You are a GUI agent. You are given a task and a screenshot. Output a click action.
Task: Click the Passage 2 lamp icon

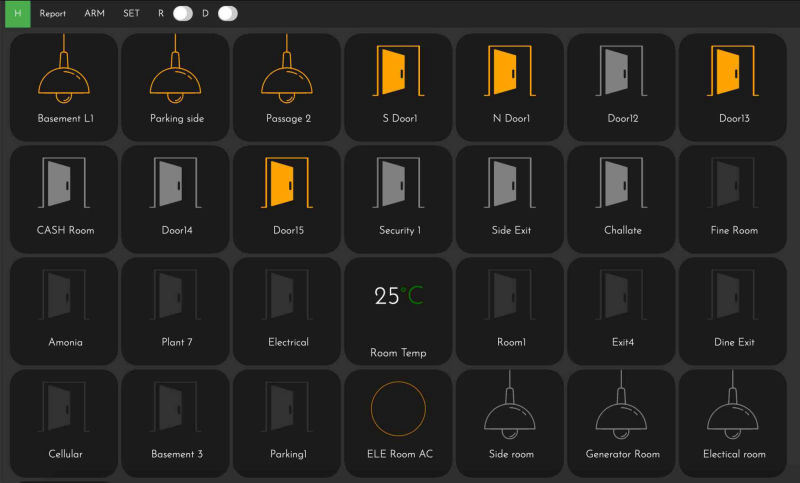pyautogui.click(x=288, y=72)
